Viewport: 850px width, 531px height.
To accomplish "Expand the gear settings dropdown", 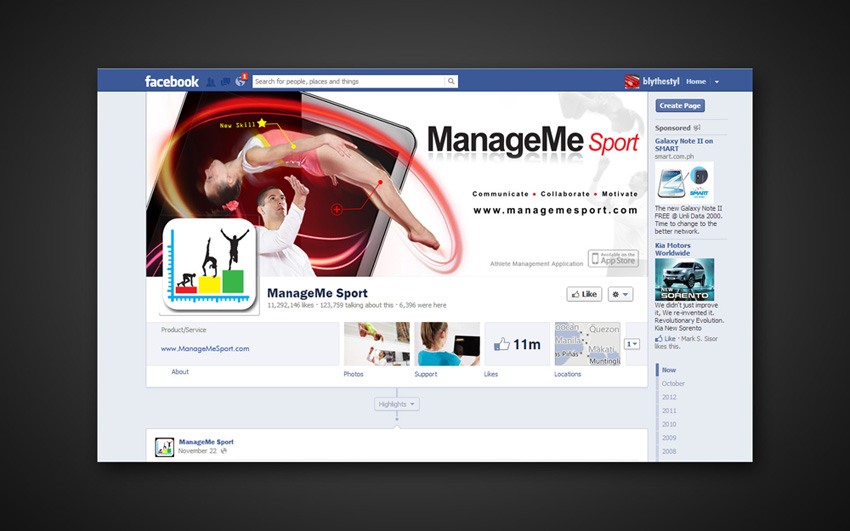I will (620, 294).
